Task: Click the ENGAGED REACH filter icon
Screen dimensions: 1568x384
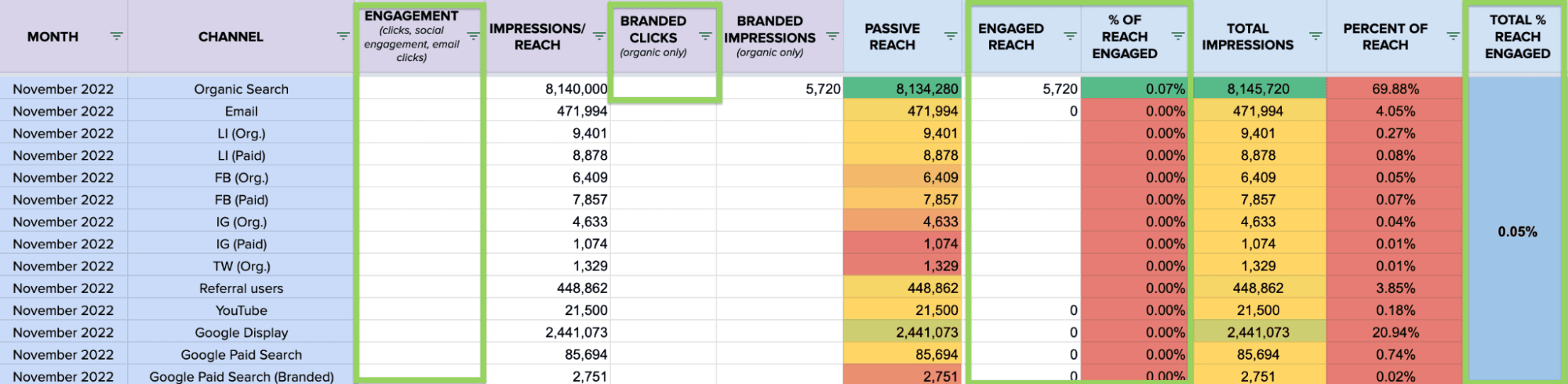Action: point(1070,36)
